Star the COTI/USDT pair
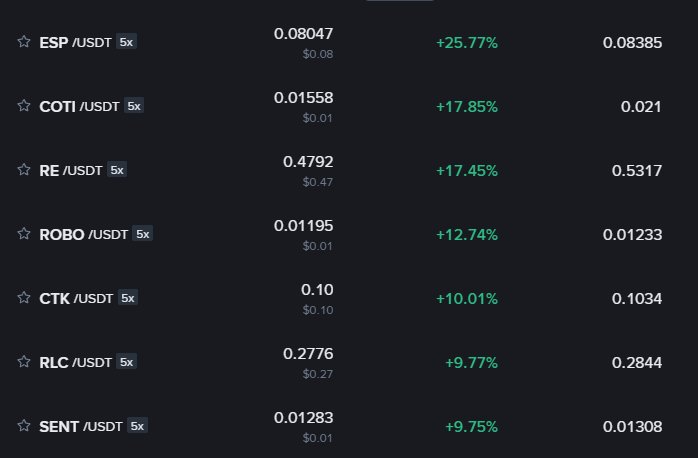 [x=24, y=106]
